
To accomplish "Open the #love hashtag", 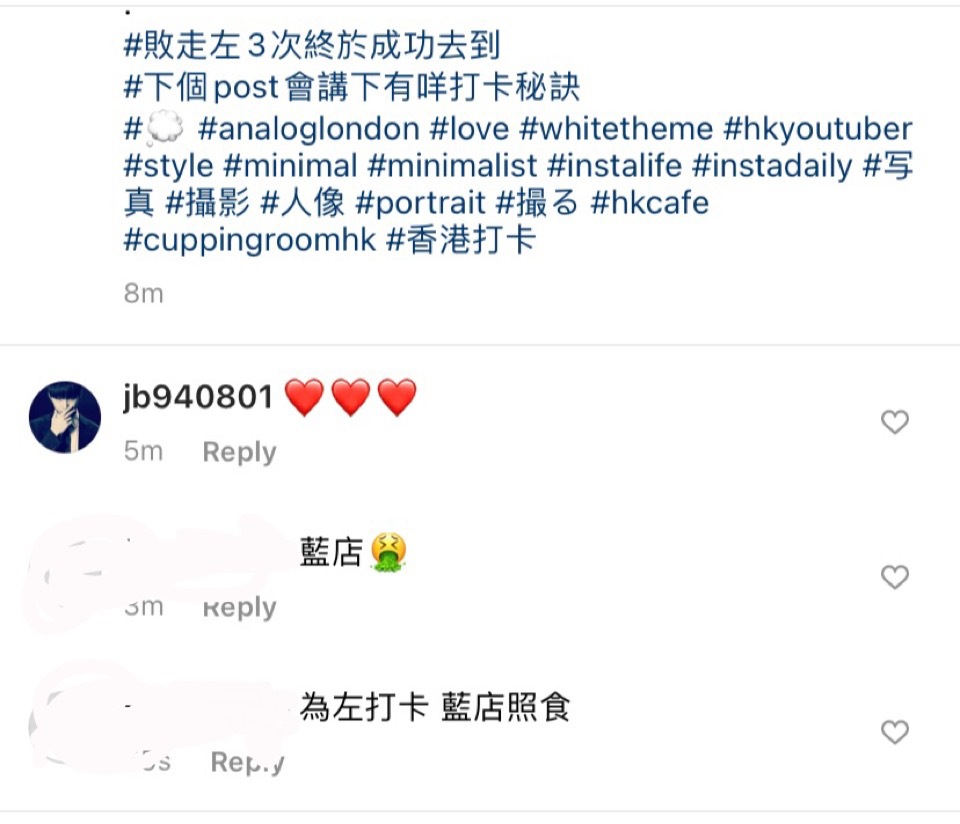I will 470,129.
